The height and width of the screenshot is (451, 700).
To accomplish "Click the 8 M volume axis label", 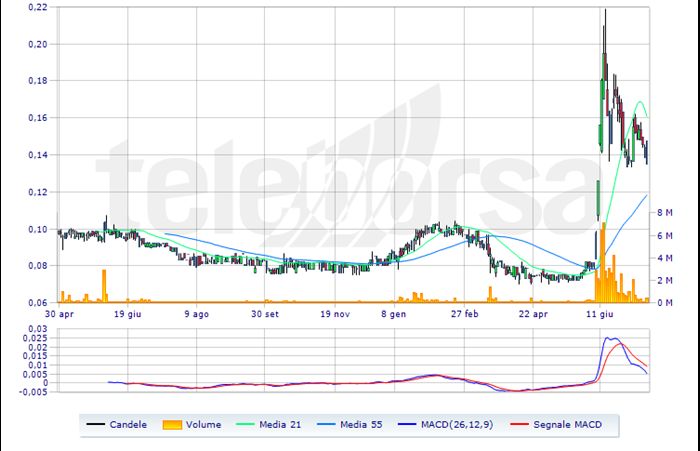I will point(665,213).
